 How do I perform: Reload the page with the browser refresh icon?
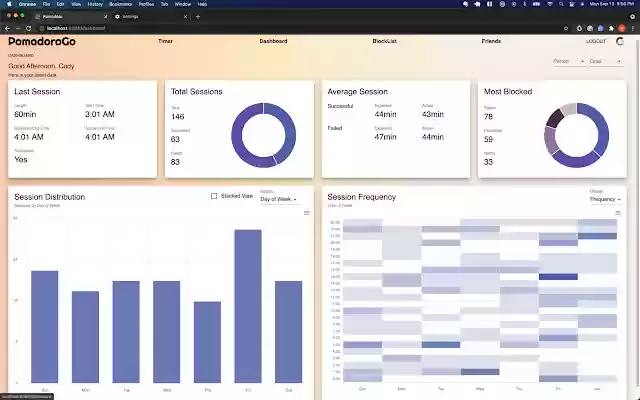pyautogui.click(x=29, y=28)
